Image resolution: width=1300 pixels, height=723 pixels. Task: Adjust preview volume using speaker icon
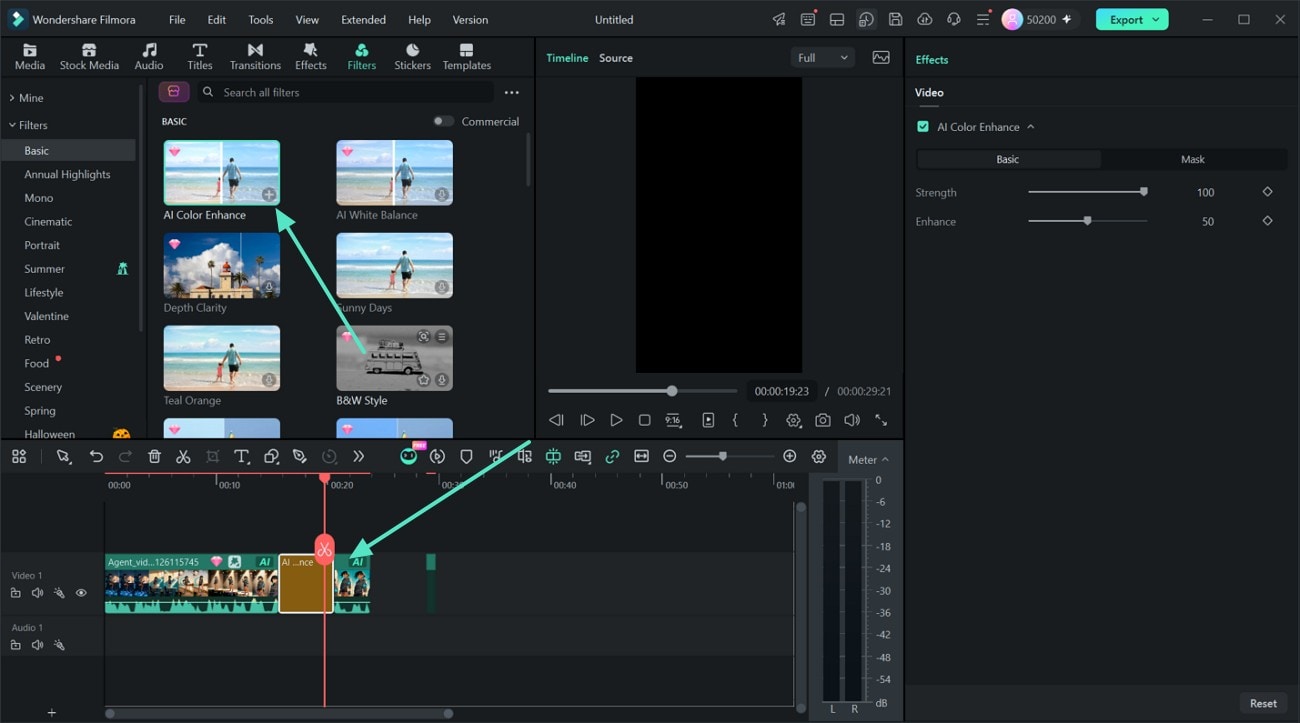coord(852,421)
